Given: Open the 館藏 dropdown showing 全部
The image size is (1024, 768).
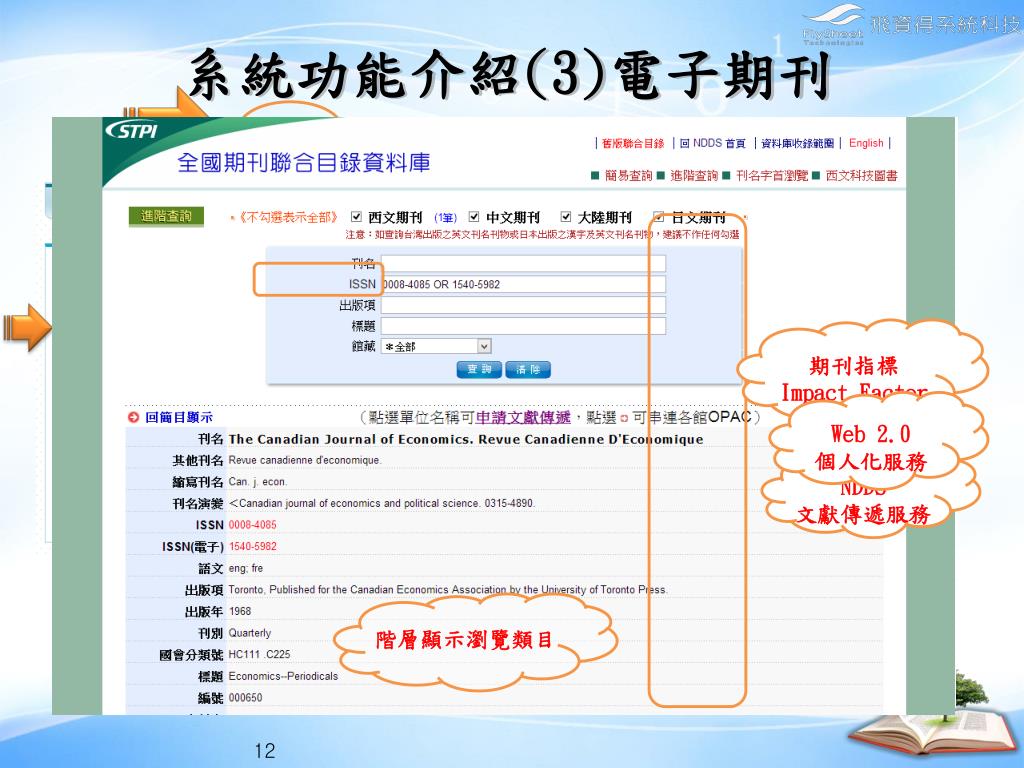Looking at the screenshot, I should point(436,346).
